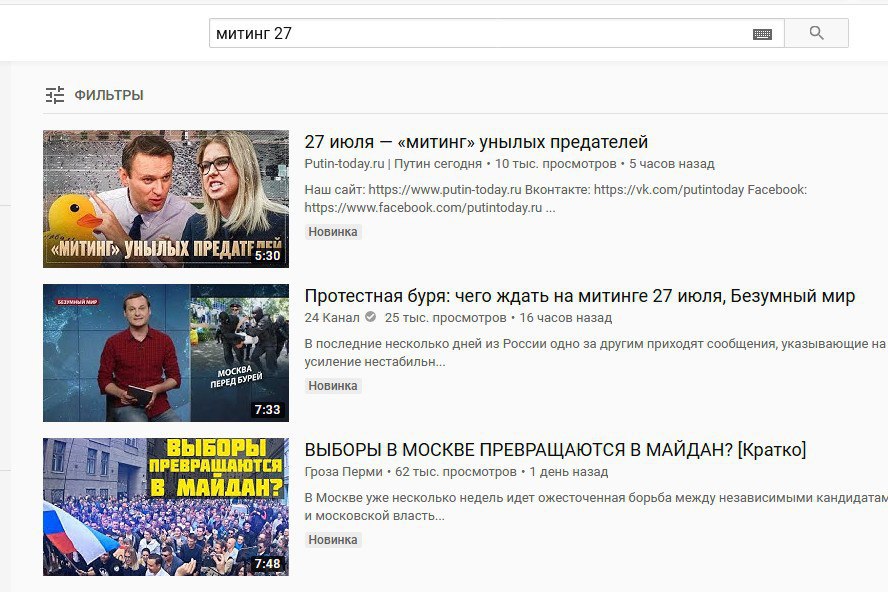Click the search magnifier button
Viewport: 888px width, 592px height.
[x=816, y=33]
